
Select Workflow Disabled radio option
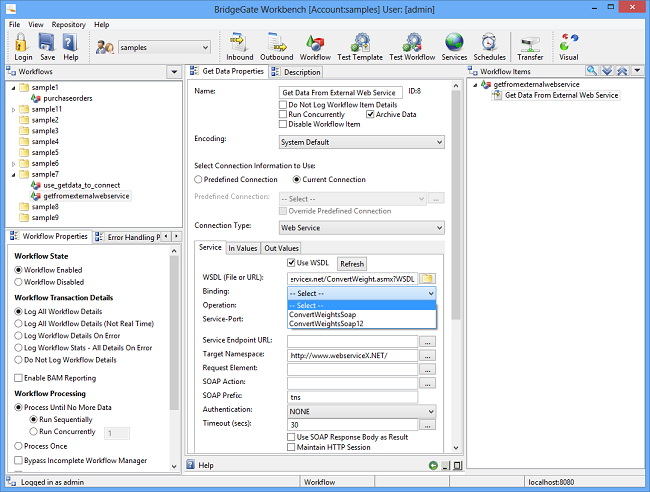tap(19, 281)
